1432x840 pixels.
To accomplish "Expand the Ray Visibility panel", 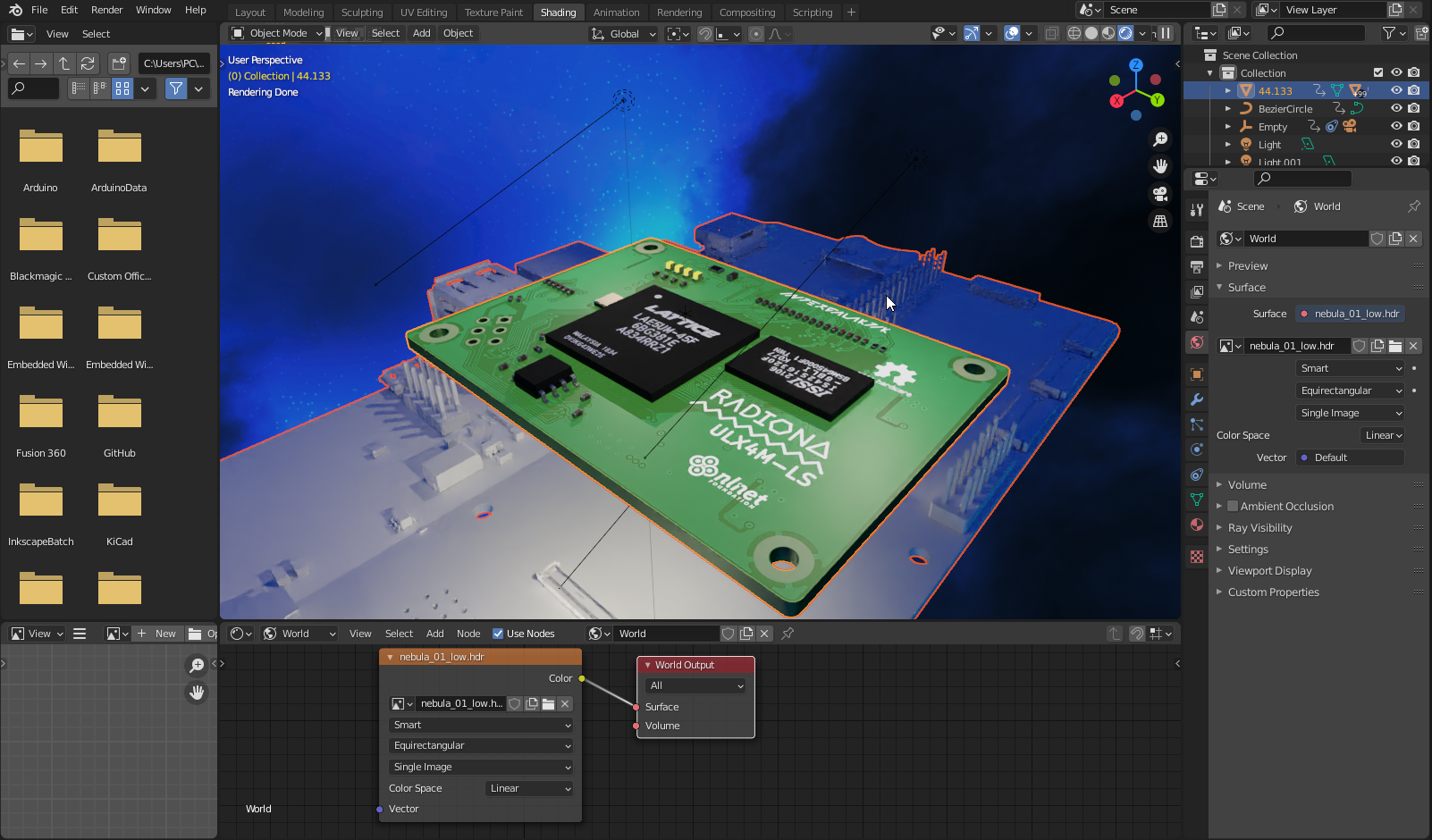I will [1259, 527].
